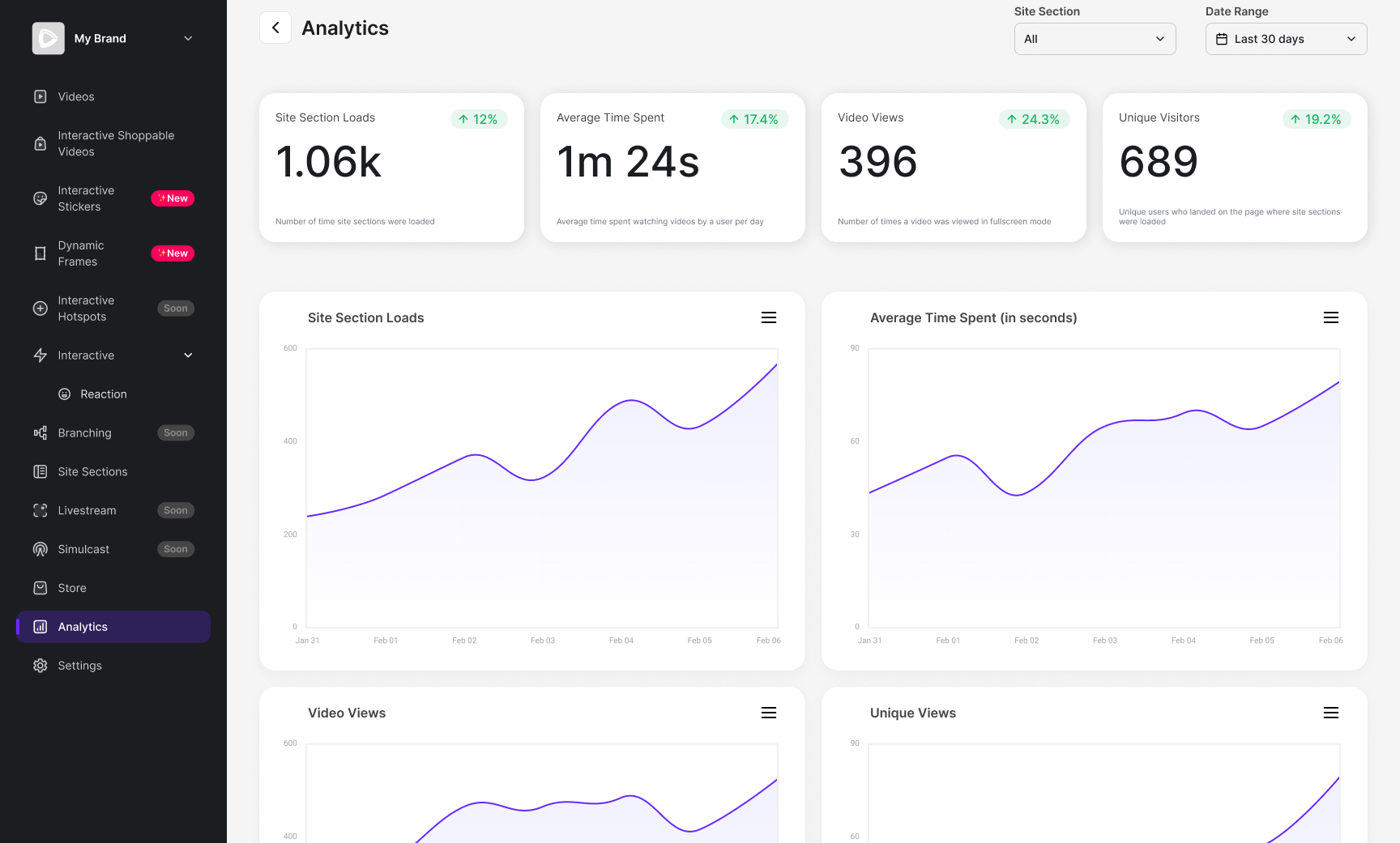Click the Analytics chart icon in sidebar
Image resolution: width=1400 pixels, height=843 pixels.
(41, 627)
